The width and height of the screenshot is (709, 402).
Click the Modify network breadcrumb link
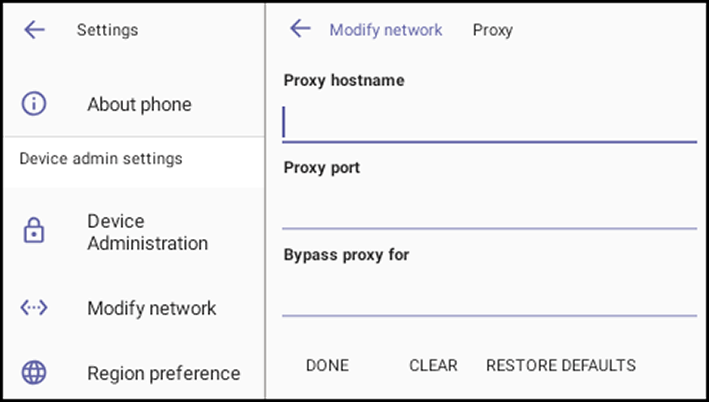[386, 30]
